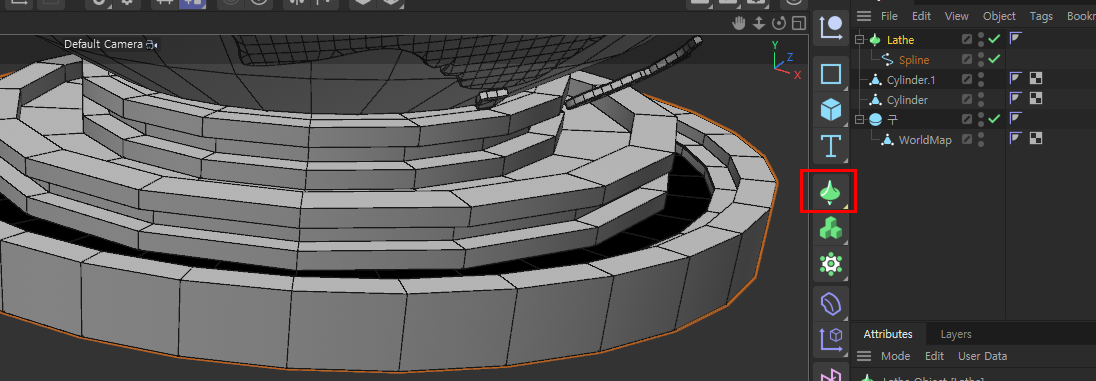The image size is (1096, 381).
Task: Open the Object Manager Edit menu
Action: tap(921, 16)
